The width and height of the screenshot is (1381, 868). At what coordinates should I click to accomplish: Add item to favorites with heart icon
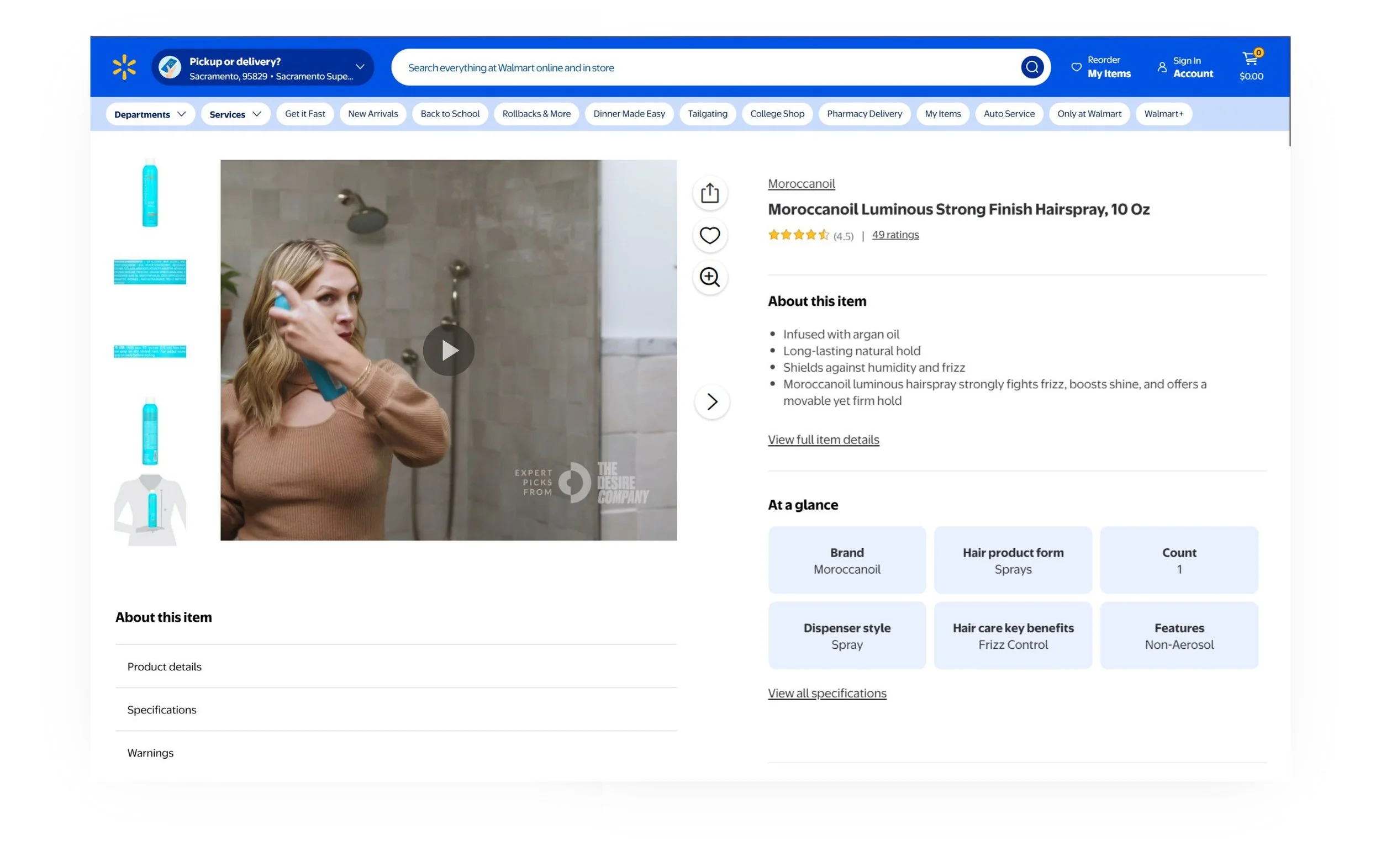tap(709, 235)
